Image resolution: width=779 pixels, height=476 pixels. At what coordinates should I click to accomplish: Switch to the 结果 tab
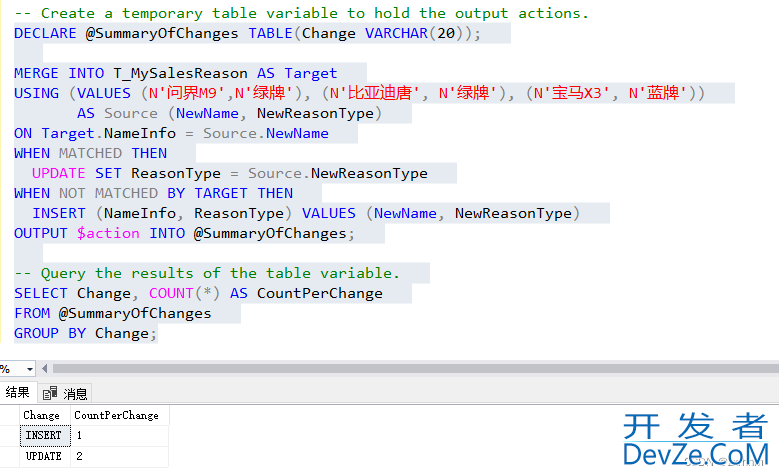(18, 393)
